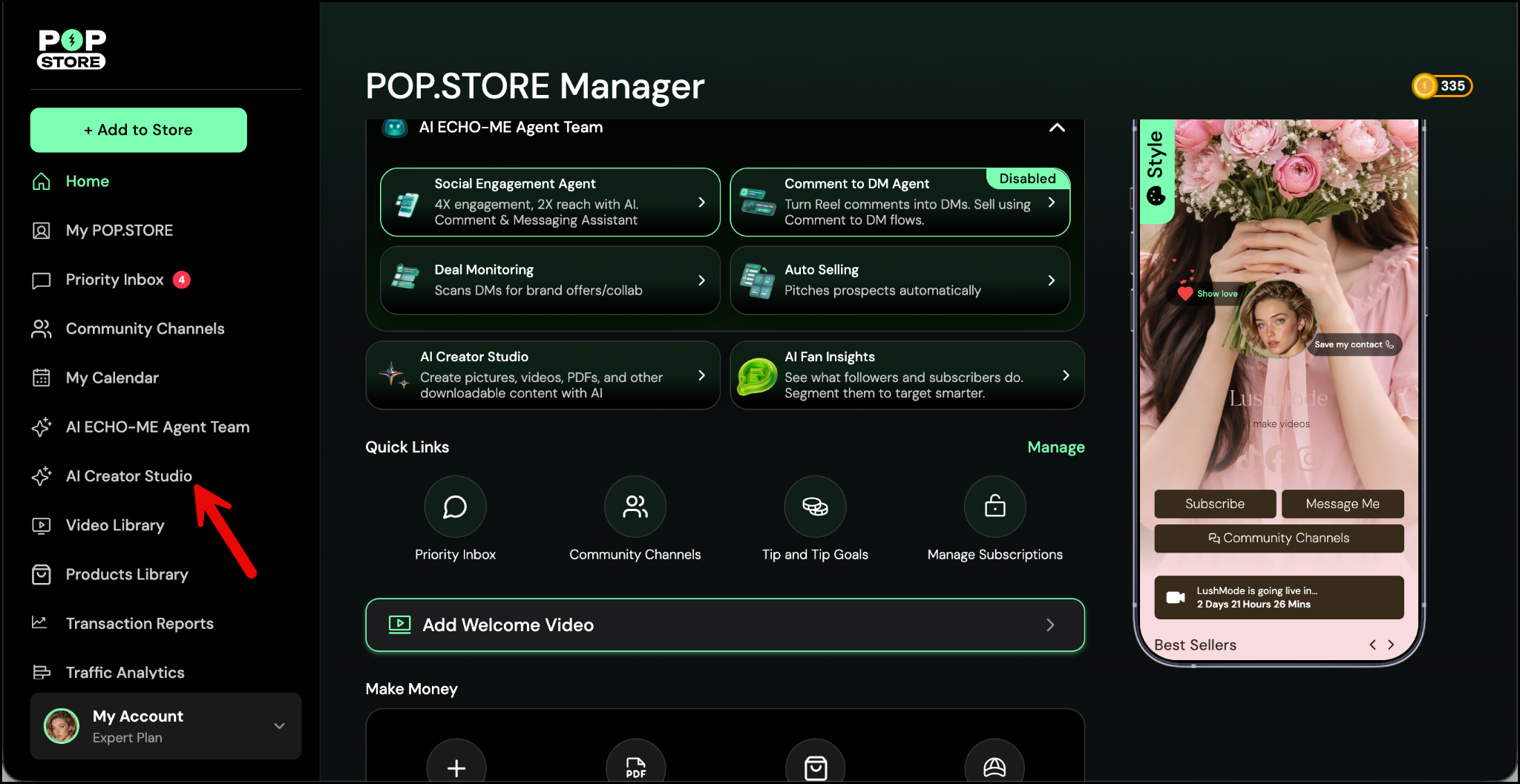The width and height of the screenshot is (1520, 784).
Task: Click the Add to Store button
Action: pyautogui.click(x=139, y=130)
